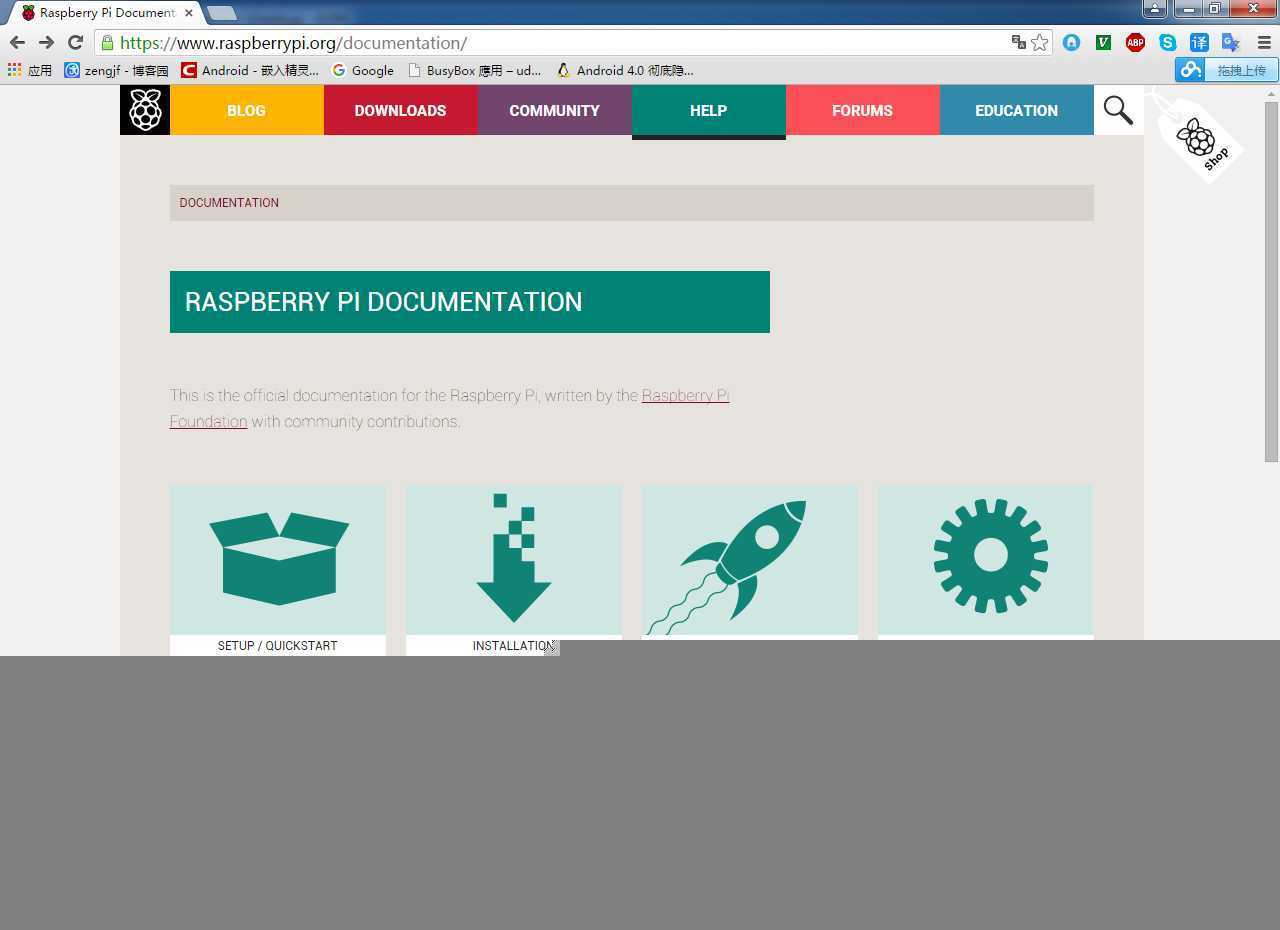Open the BusyBox 應用 bookmark

tap(474, 70)
